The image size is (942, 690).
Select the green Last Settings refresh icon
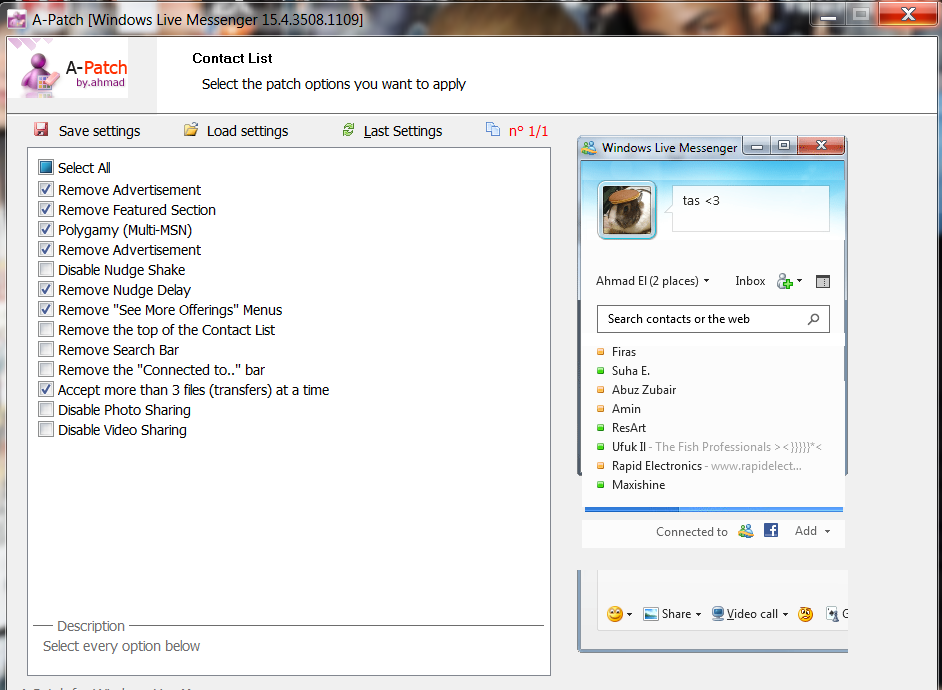pyautogui.click(x=348, y=130)
